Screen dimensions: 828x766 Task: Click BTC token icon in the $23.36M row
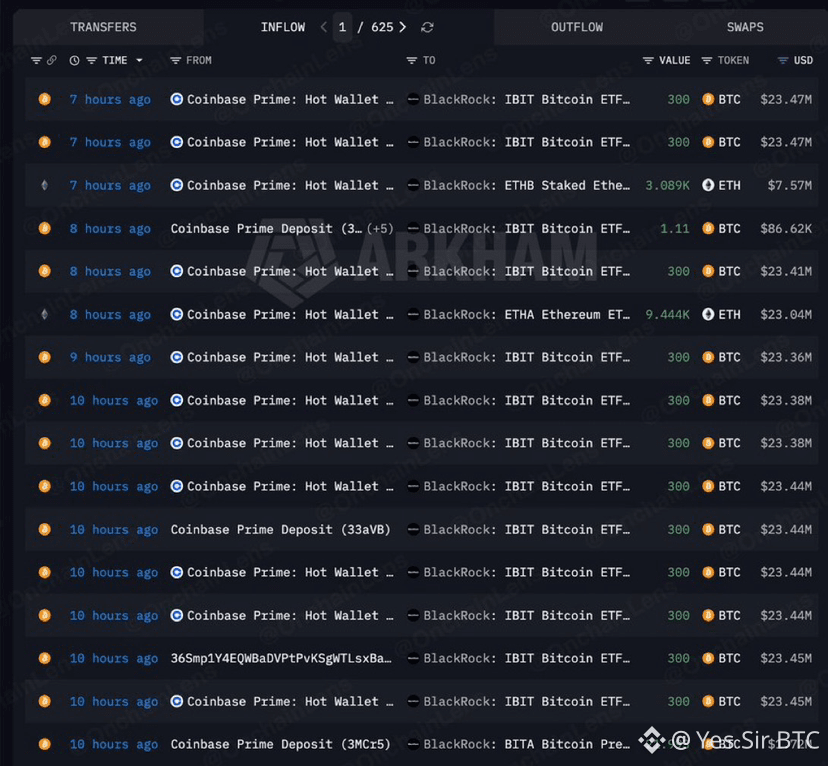click(708, 357)
